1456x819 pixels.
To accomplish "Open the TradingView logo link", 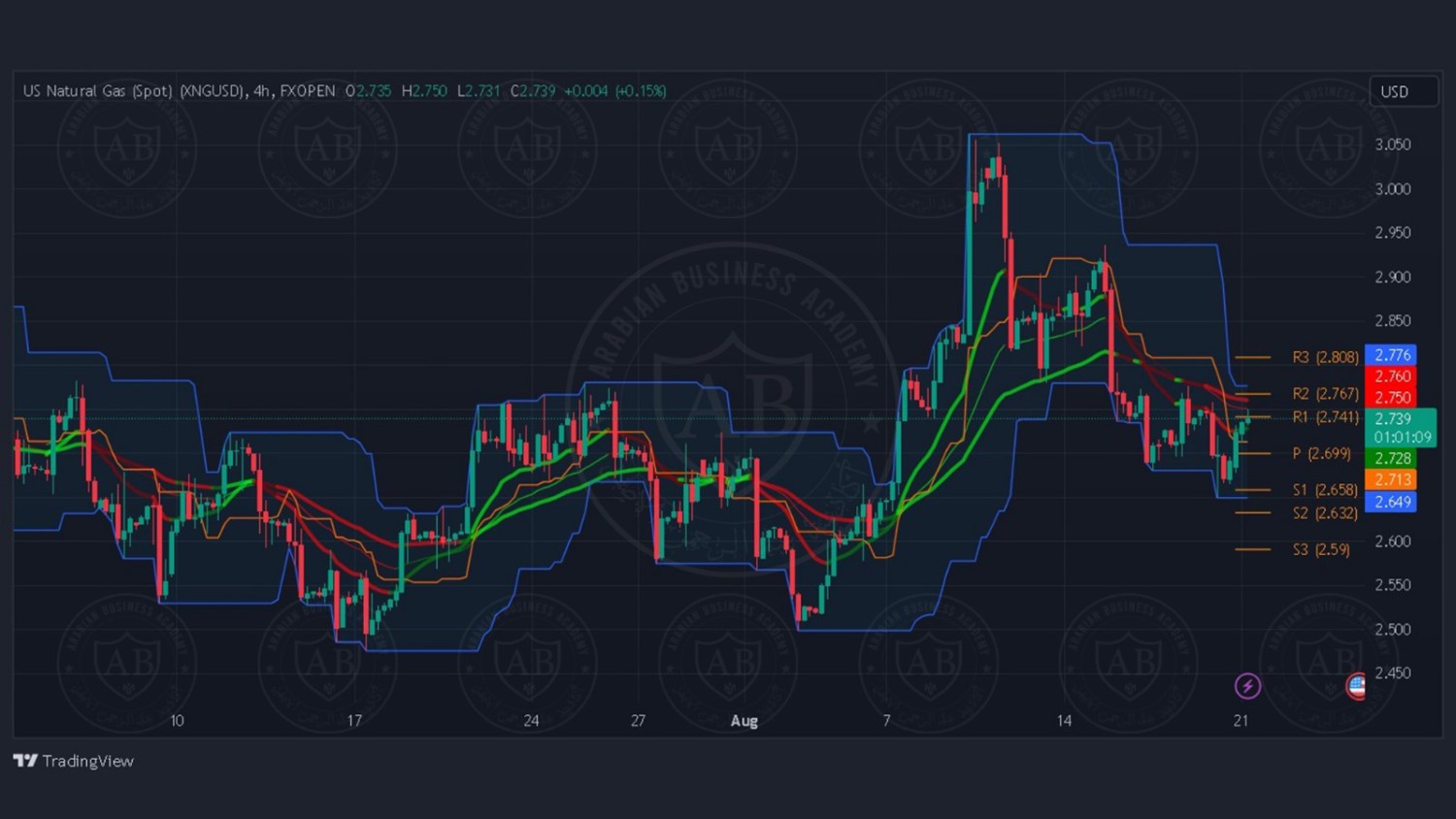I will pos(74,761).
